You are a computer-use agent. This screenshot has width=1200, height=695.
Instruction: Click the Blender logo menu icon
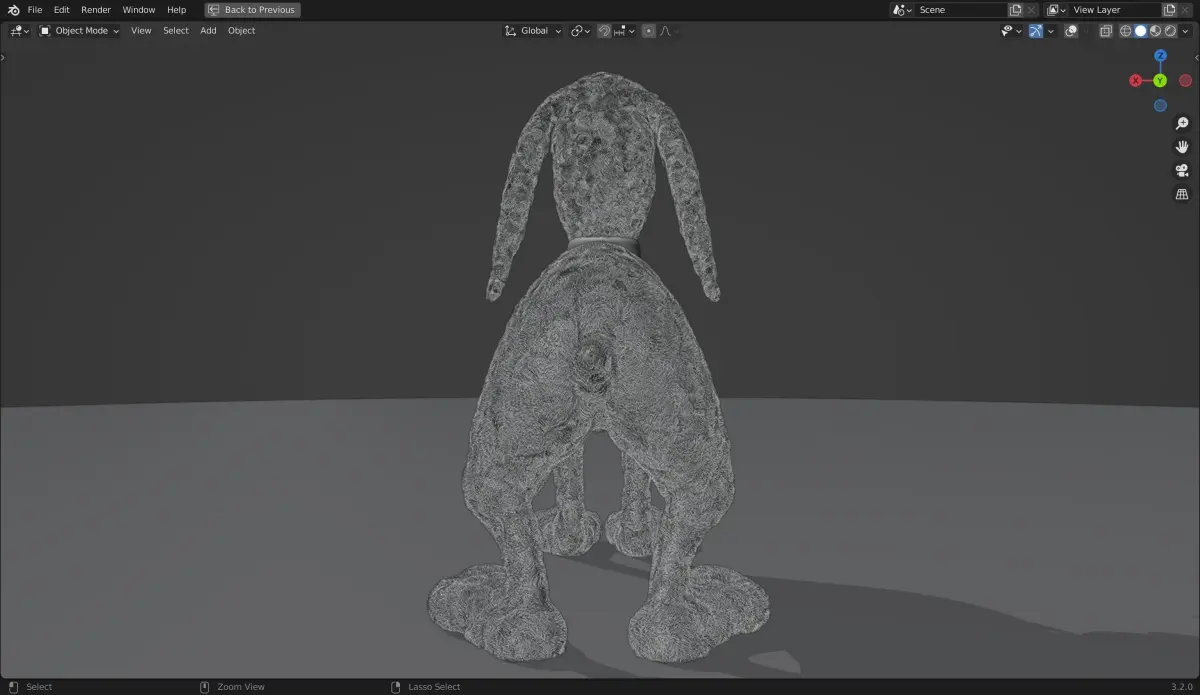(x=13, y=10)
